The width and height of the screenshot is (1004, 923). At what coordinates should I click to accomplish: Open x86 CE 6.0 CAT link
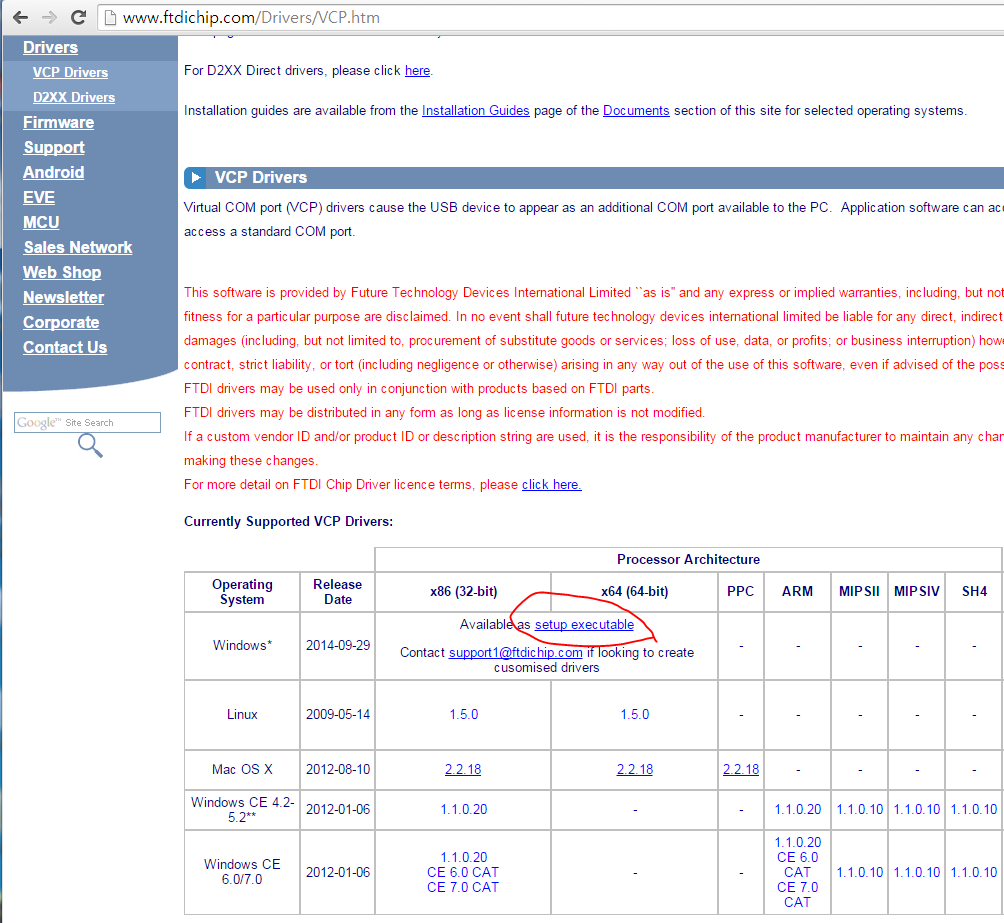pos(463,872)
